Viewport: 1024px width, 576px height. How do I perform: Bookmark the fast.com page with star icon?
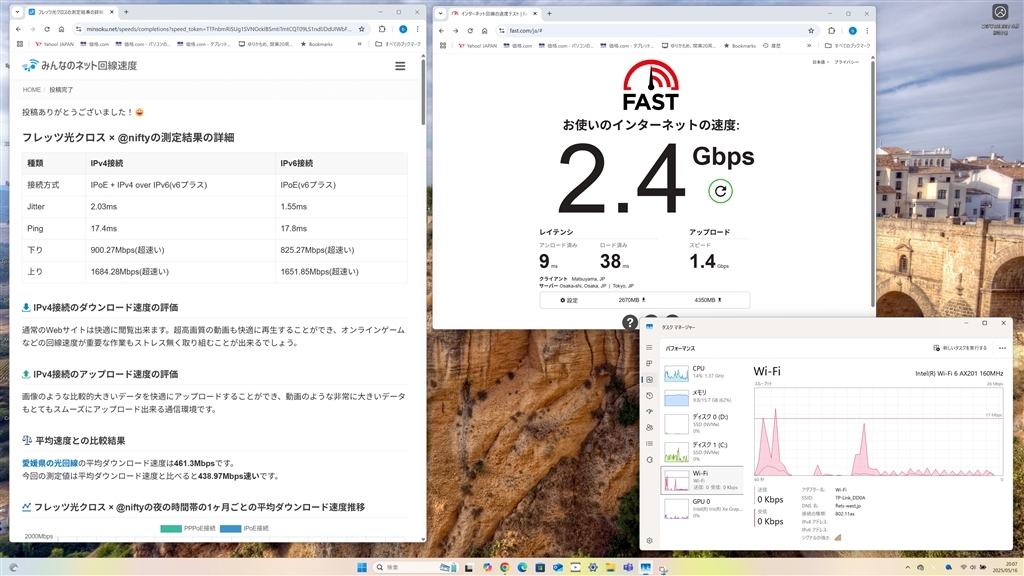tap(811, 31)
